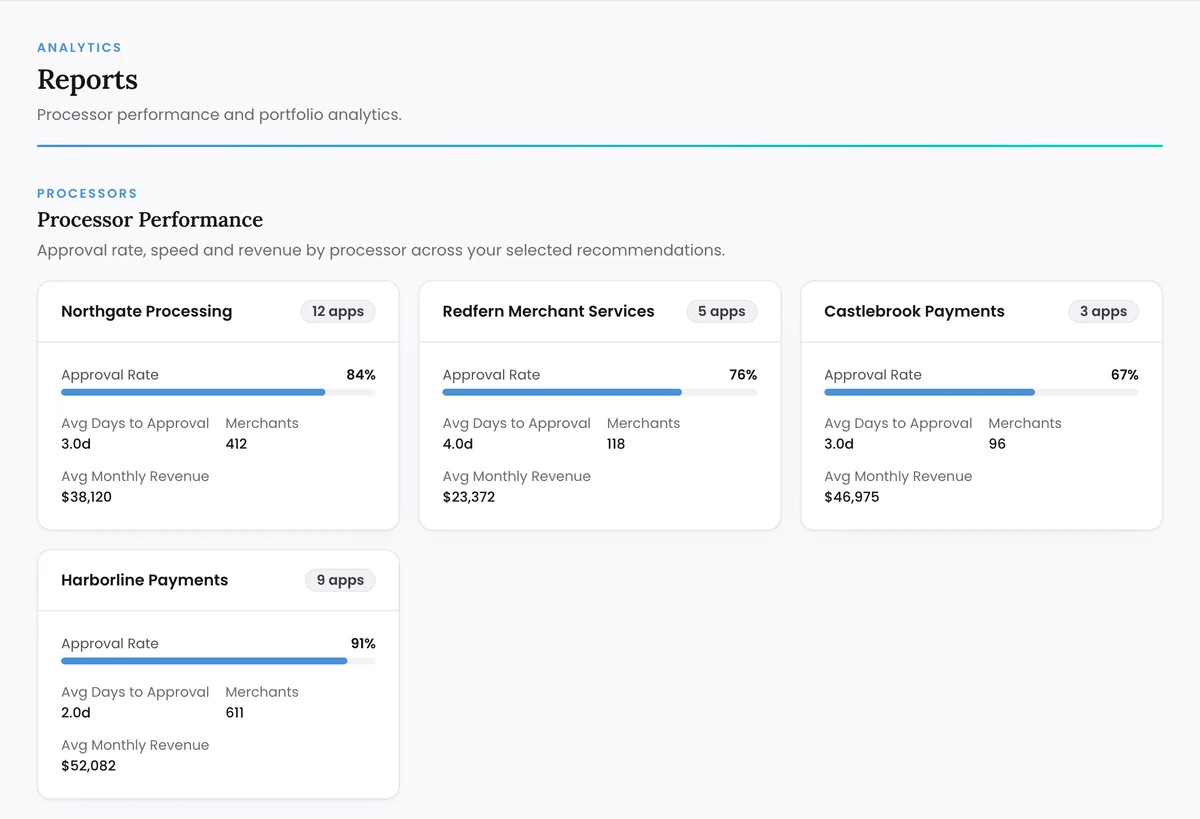Select Harborline's 91% approval value
Image resolution: width=1200 pixels, height=819 pixels.
point(363,644)
